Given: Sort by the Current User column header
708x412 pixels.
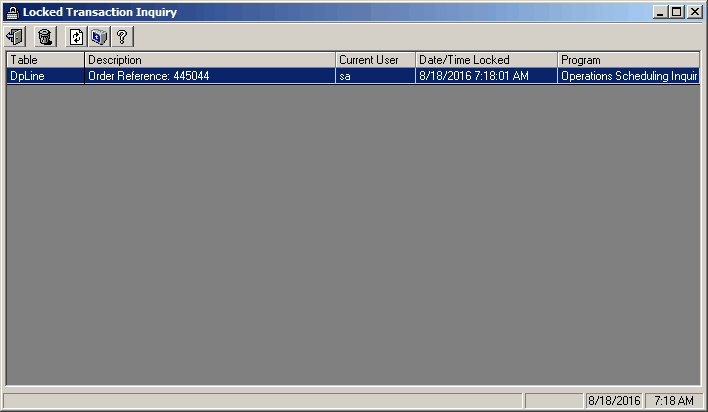Looking at the screenshot, I should (375, 60).
